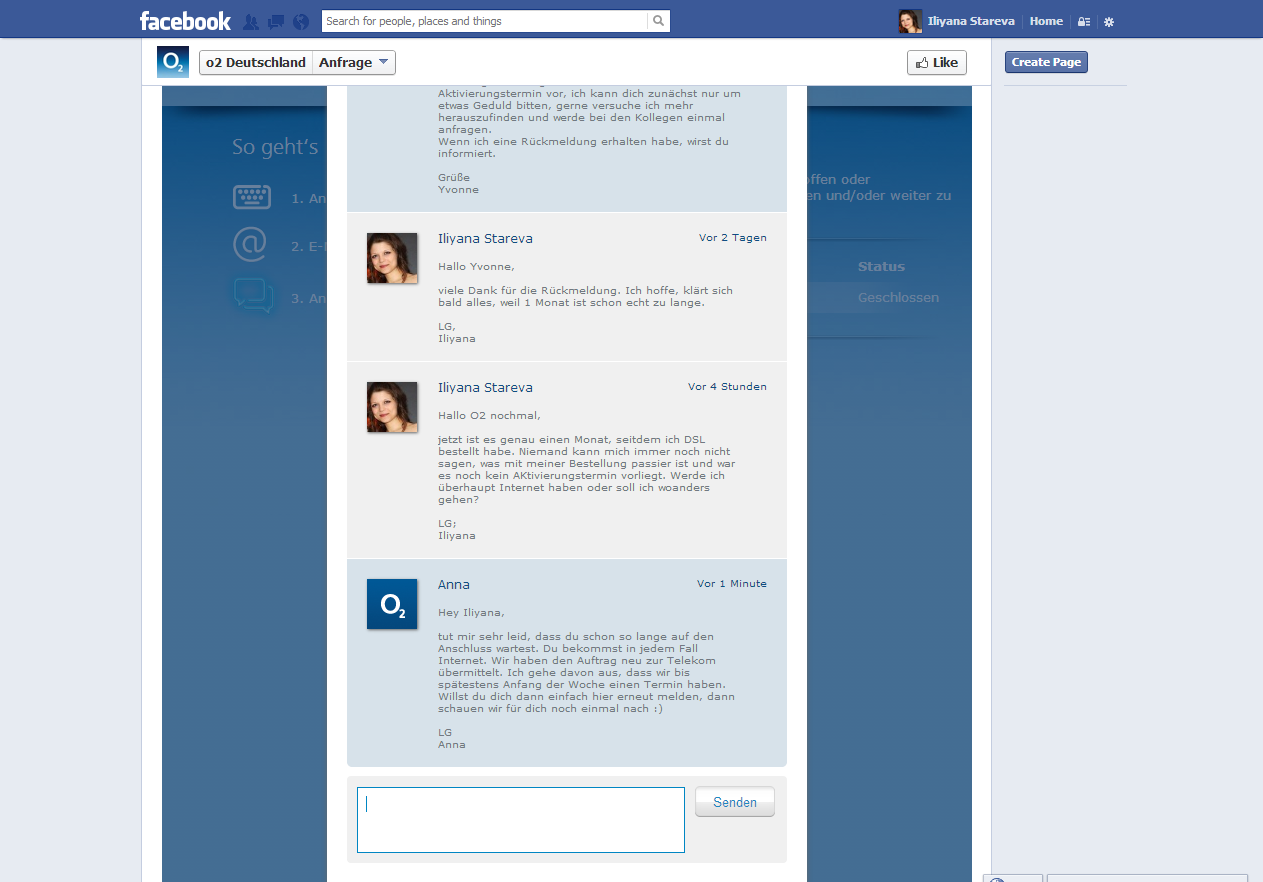This screenshot has height=882, width=1263.
Task: Open friend requests icon in top bar
Action: 251,21
